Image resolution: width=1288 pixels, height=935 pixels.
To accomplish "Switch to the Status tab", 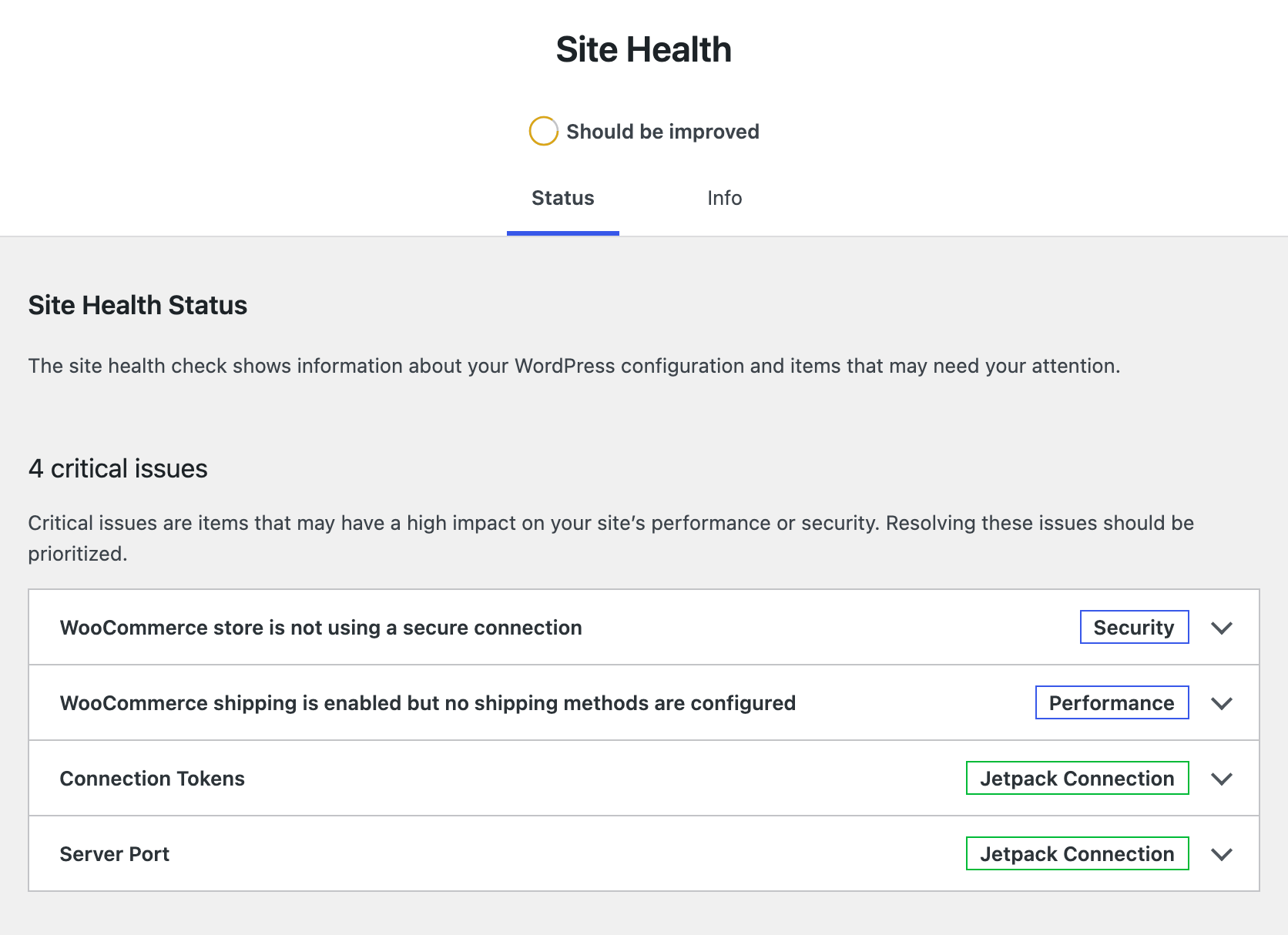I will (562, 199).
